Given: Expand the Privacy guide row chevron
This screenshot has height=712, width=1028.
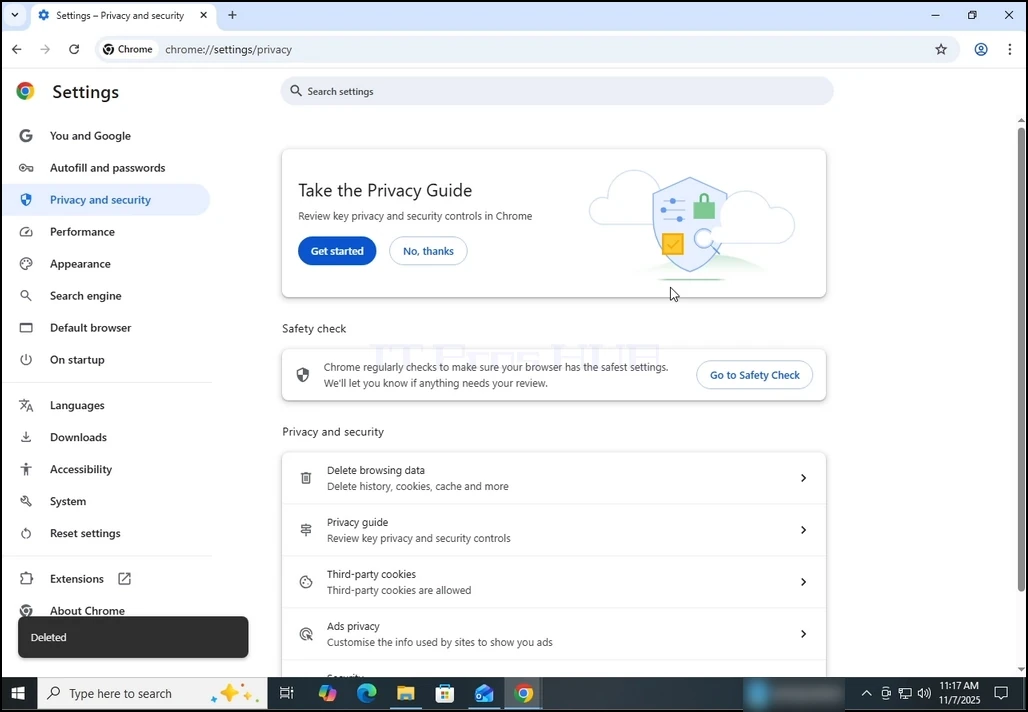Looking at the screenshot, I should point(803,530).
